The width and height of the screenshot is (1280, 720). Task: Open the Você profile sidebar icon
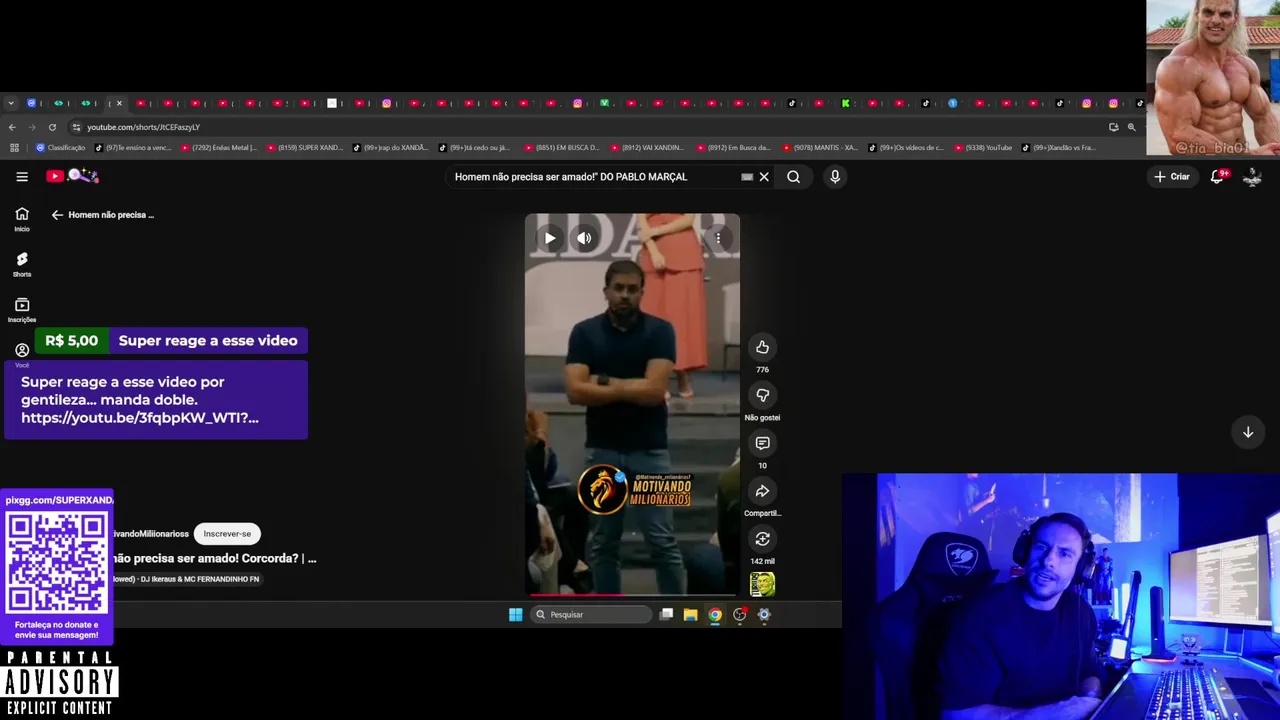coord(22,350)
